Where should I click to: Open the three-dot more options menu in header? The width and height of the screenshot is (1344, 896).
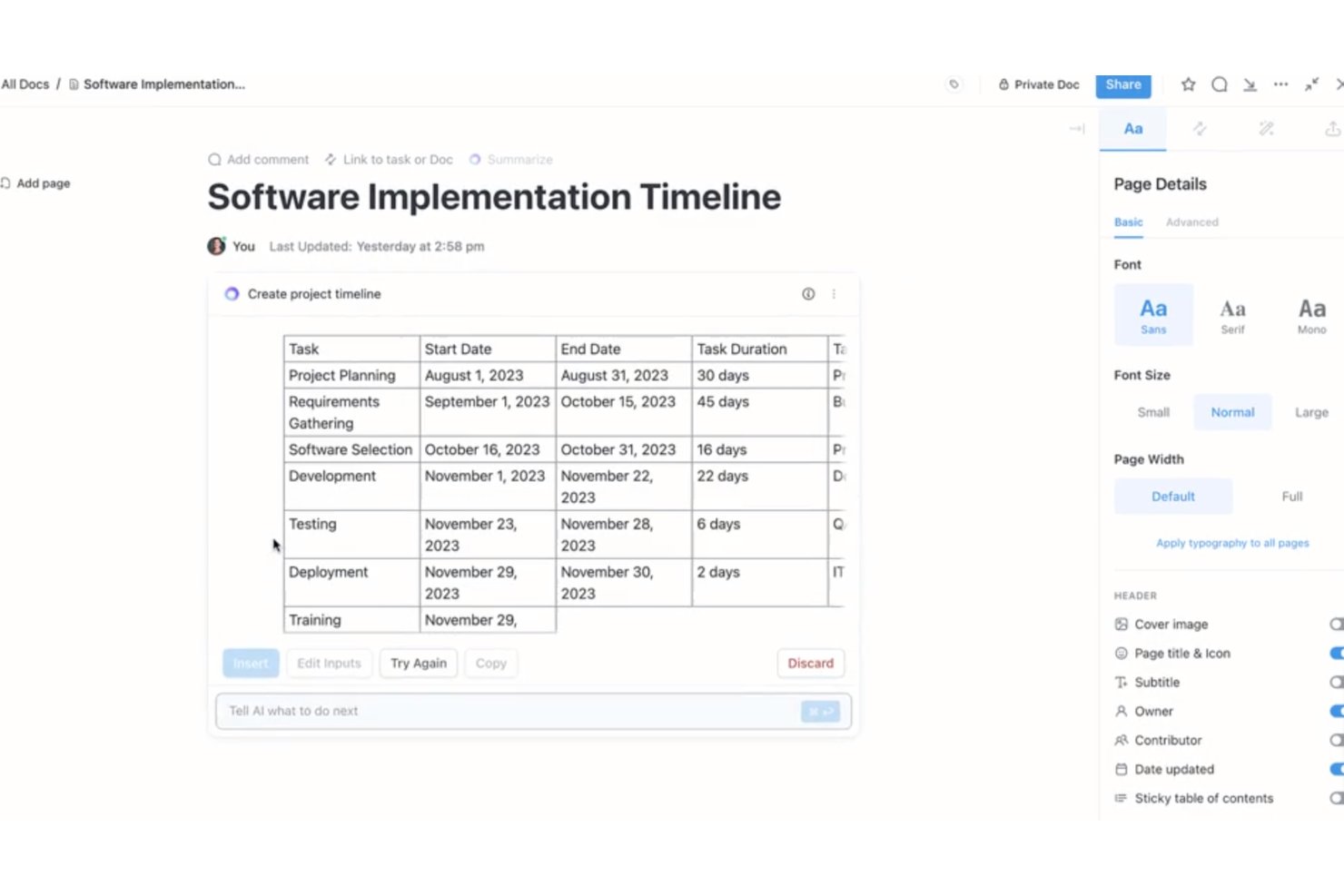[x=1280, y=84]
